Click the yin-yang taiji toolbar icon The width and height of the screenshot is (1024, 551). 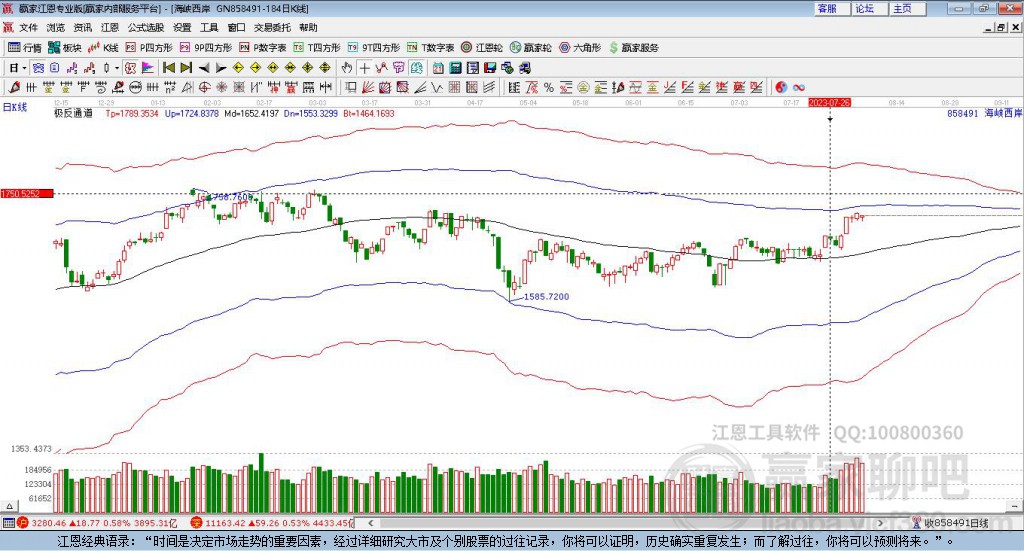(781, 87)
